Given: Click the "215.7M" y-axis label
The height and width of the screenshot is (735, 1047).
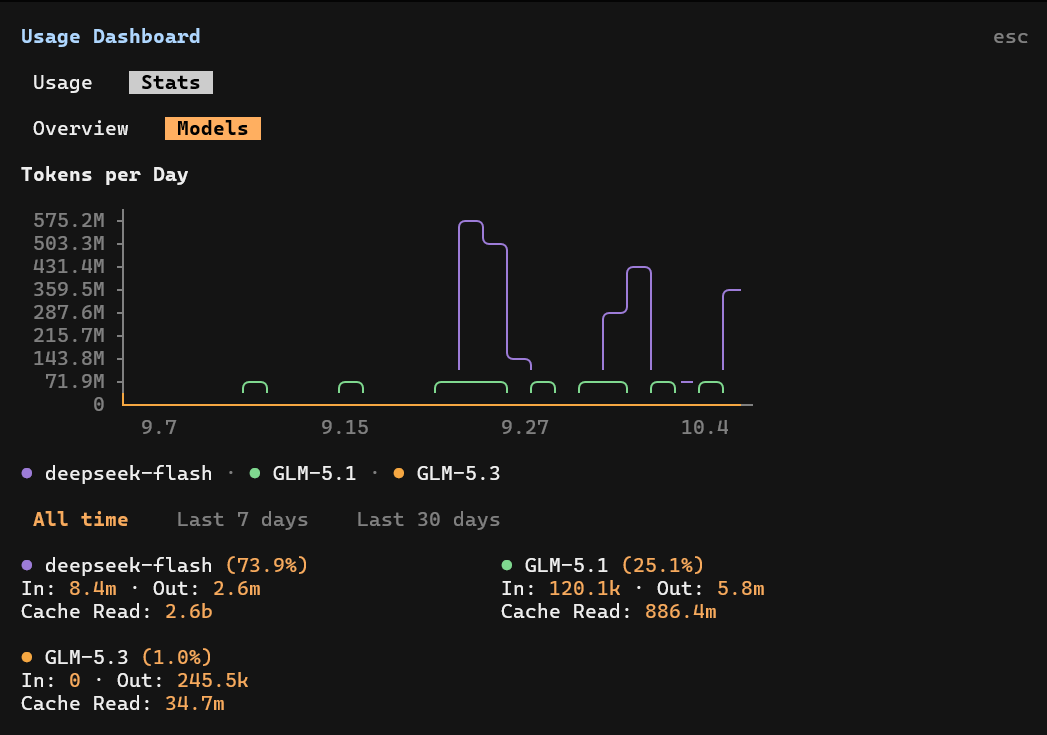Looking at the screenshot, I should 69,335.
